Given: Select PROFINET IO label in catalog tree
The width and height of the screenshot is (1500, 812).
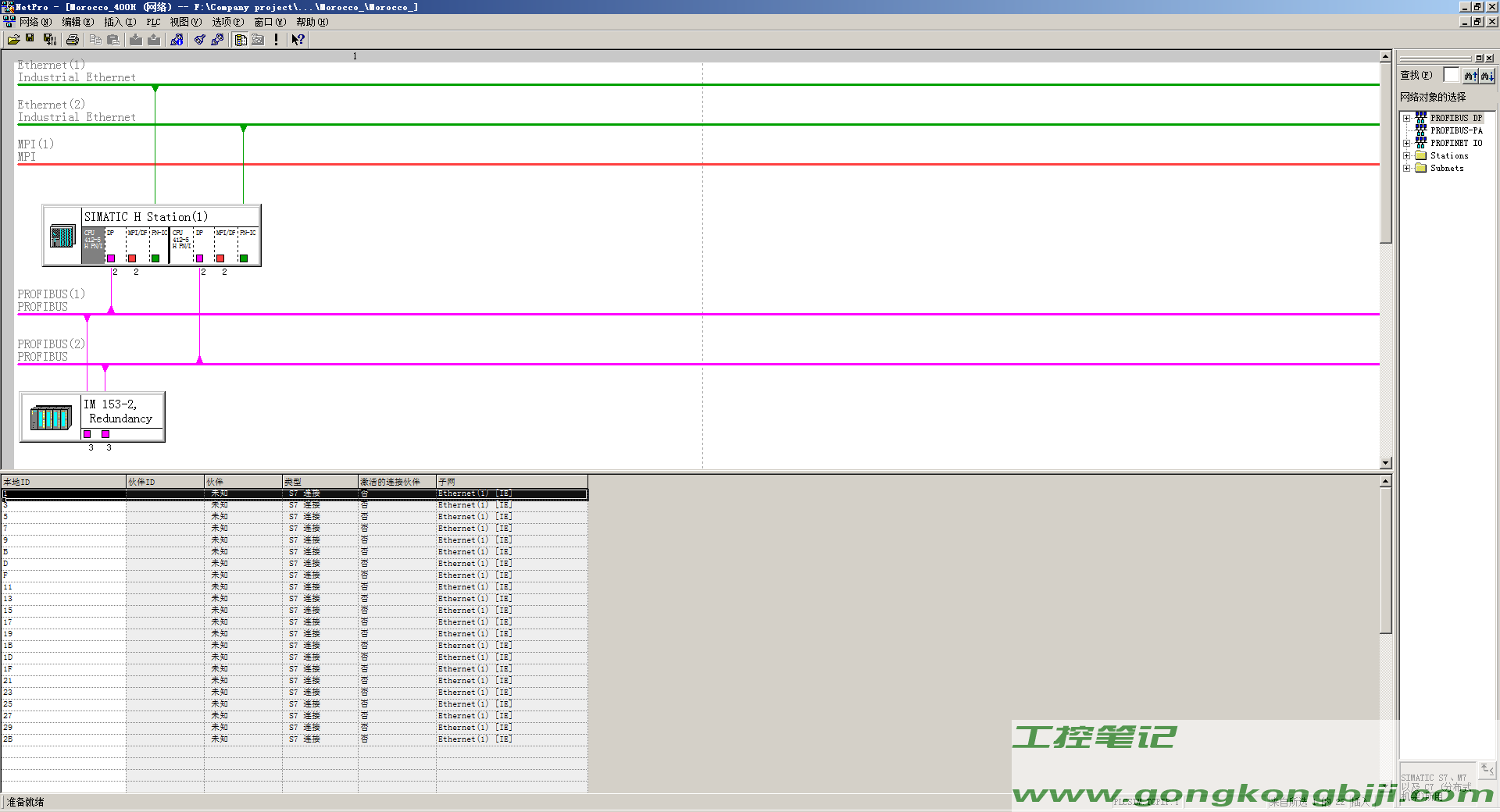Looking at the screenshot, I should [x=1456, y=144].
